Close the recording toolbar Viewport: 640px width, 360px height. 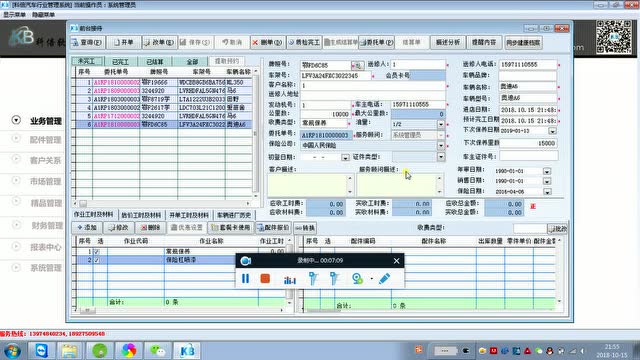click(x=396, y=261)
